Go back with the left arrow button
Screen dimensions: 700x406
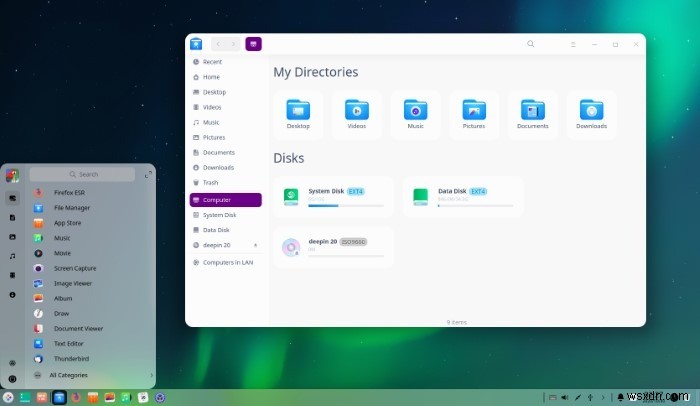click(x=218, y=44)
